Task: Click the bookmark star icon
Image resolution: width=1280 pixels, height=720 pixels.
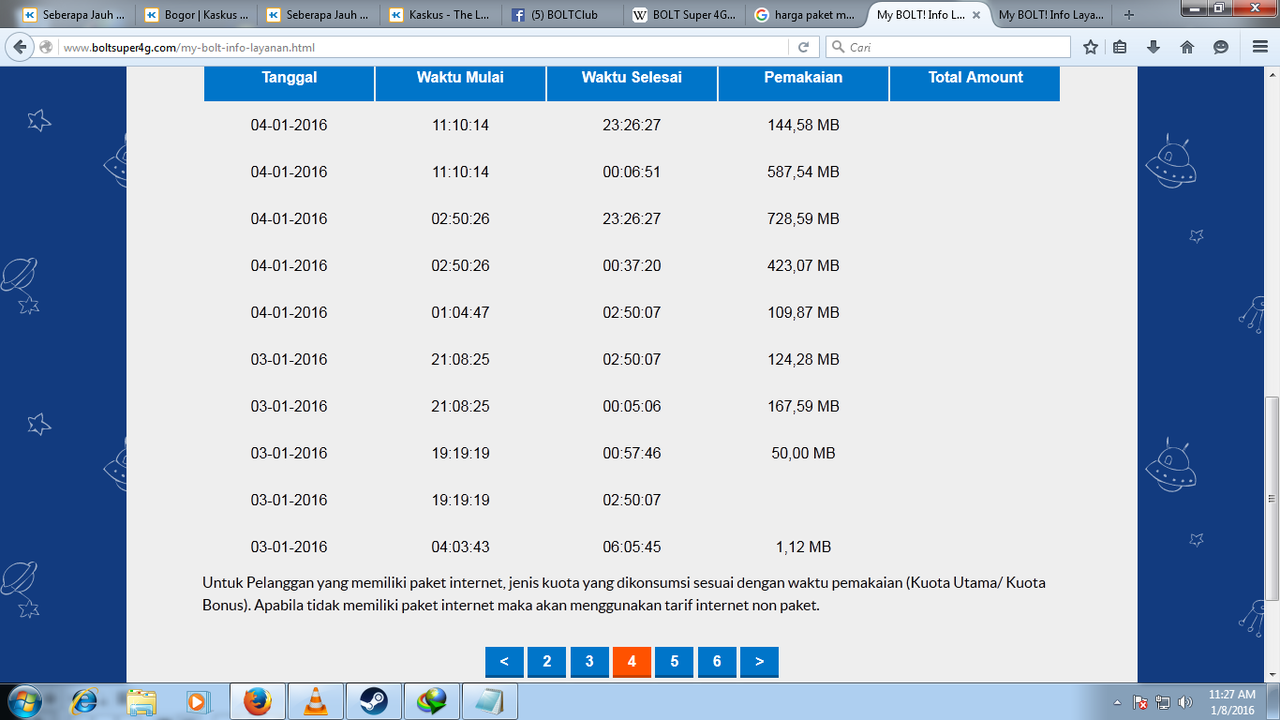Action: point(1090,47)
